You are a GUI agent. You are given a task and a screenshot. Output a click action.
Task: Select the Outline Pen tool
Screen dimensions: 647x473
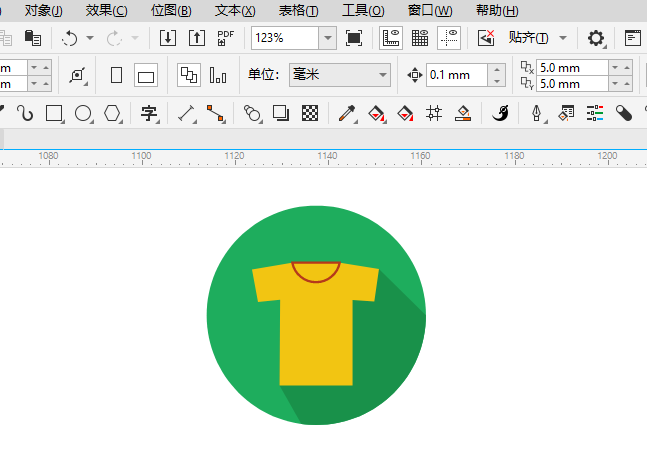(537, 113)
